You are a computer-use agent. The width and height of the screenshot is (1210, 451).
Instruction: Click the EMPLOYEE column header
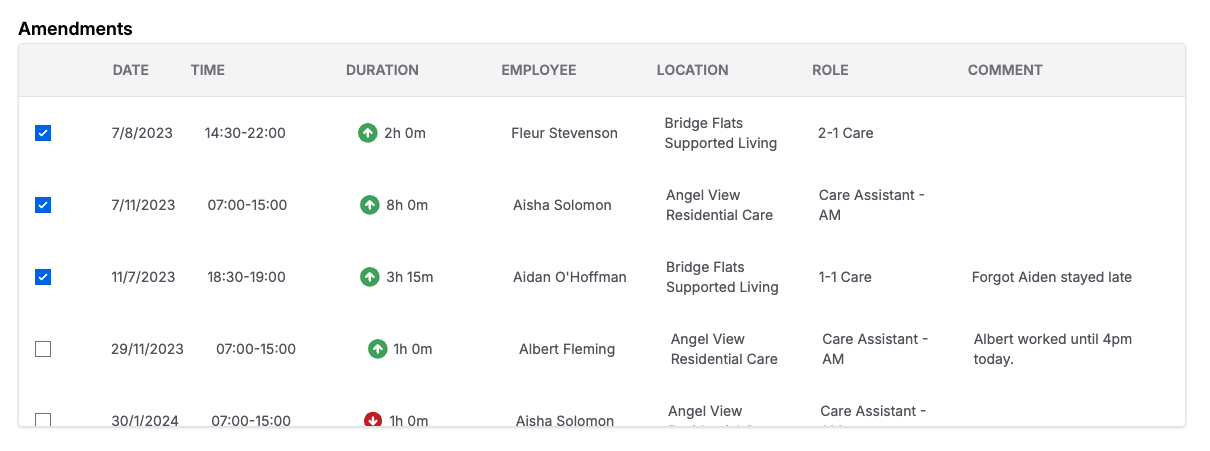(x=539, y=70)
